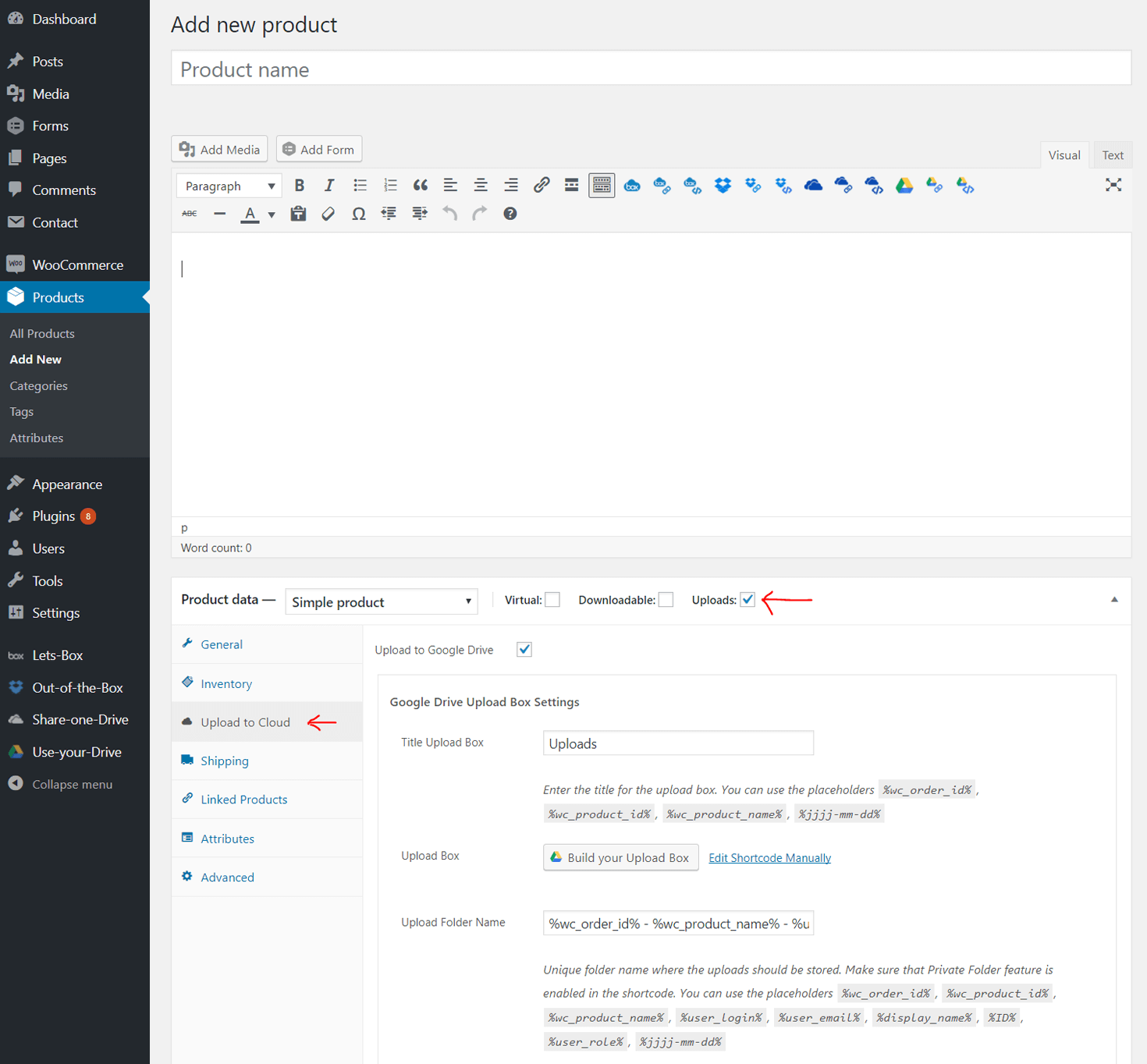
Task: Click the Dropbox shortcode icon
Action: tap(723, 186)
